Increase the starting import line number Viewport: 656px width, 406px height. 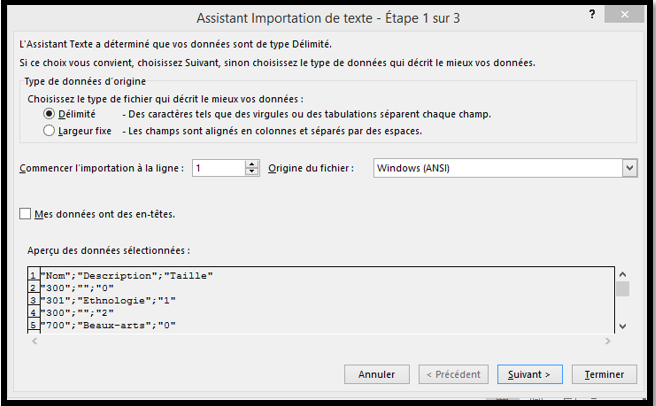[252, 164]
